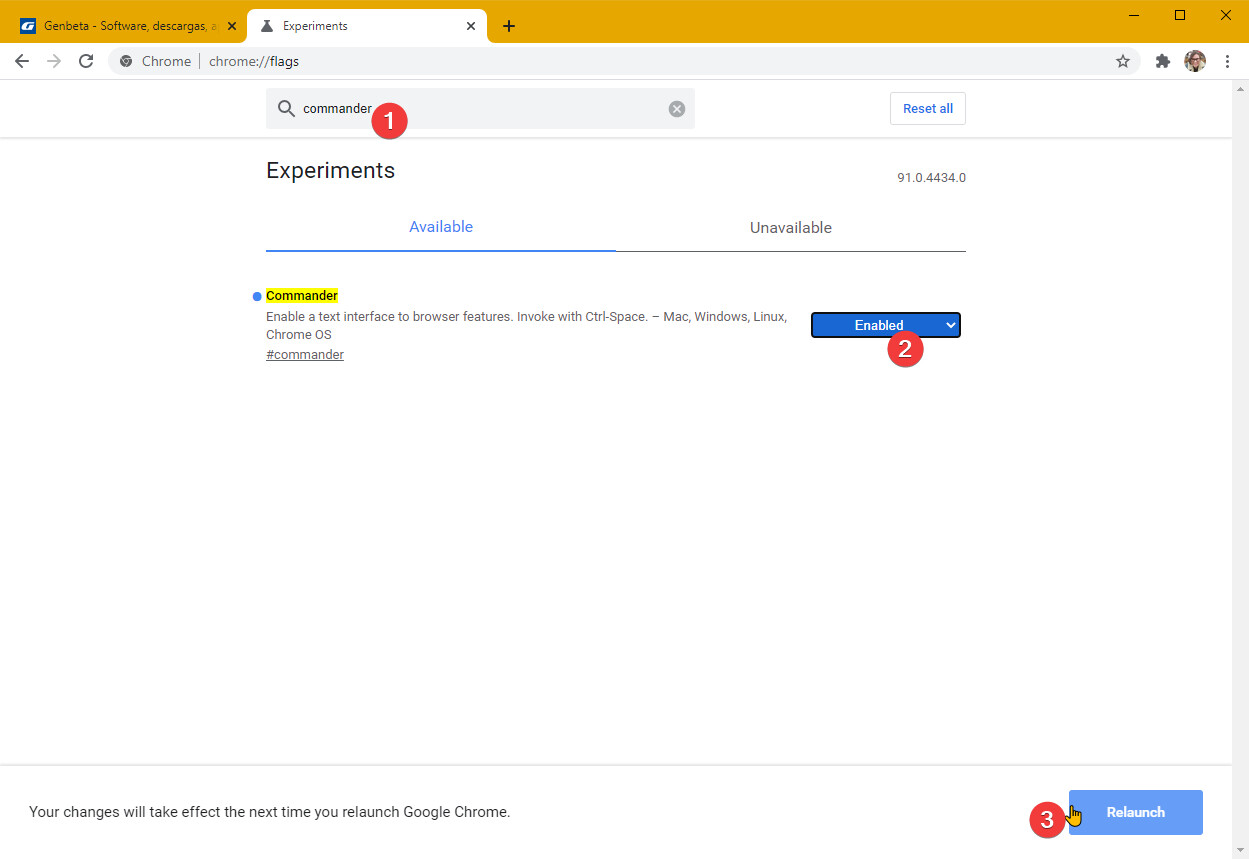
Task: Reload the page with the refresh icon
Action: (86, 61)
